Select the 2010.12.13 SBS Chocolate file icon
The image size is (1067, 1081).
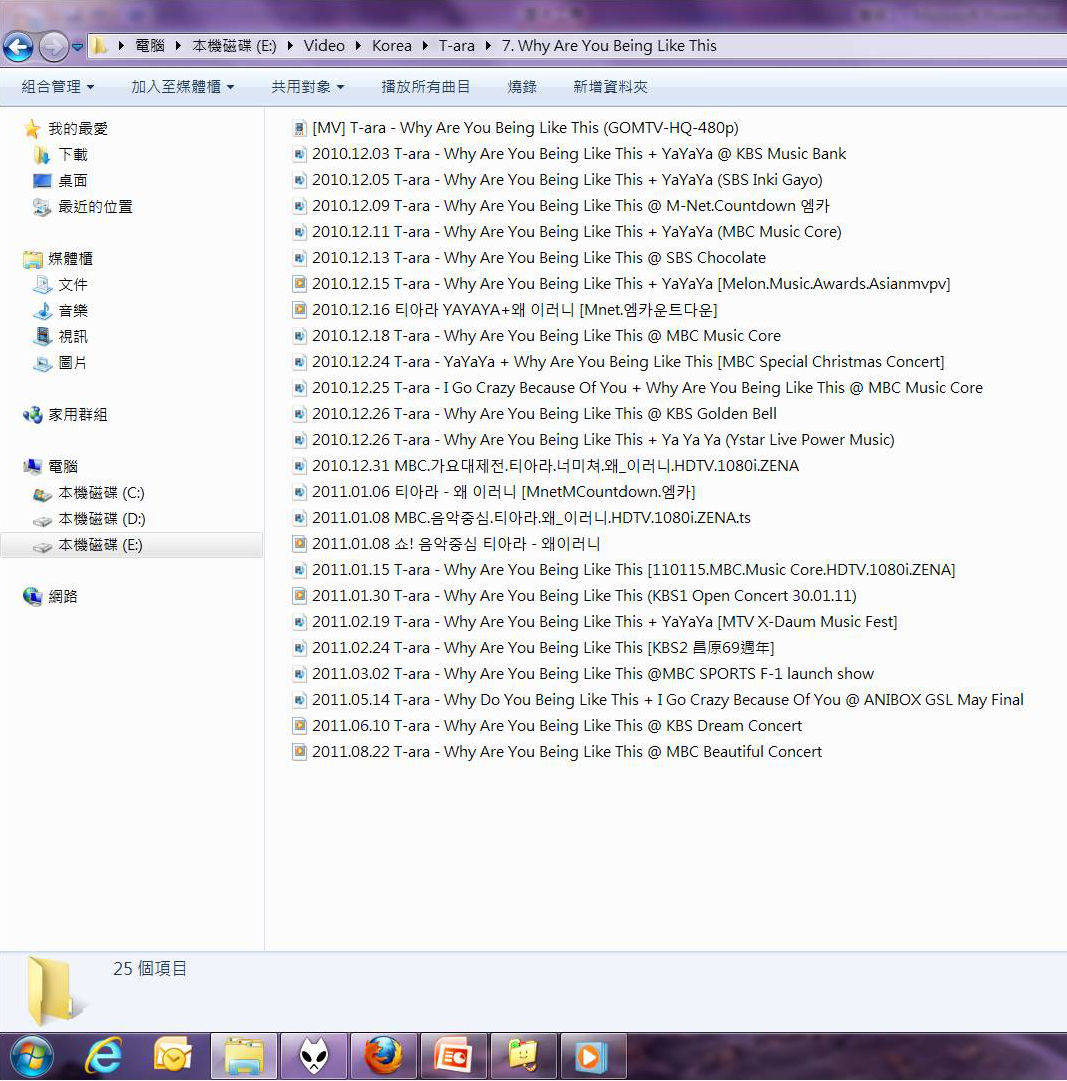(x=299, y=258)
